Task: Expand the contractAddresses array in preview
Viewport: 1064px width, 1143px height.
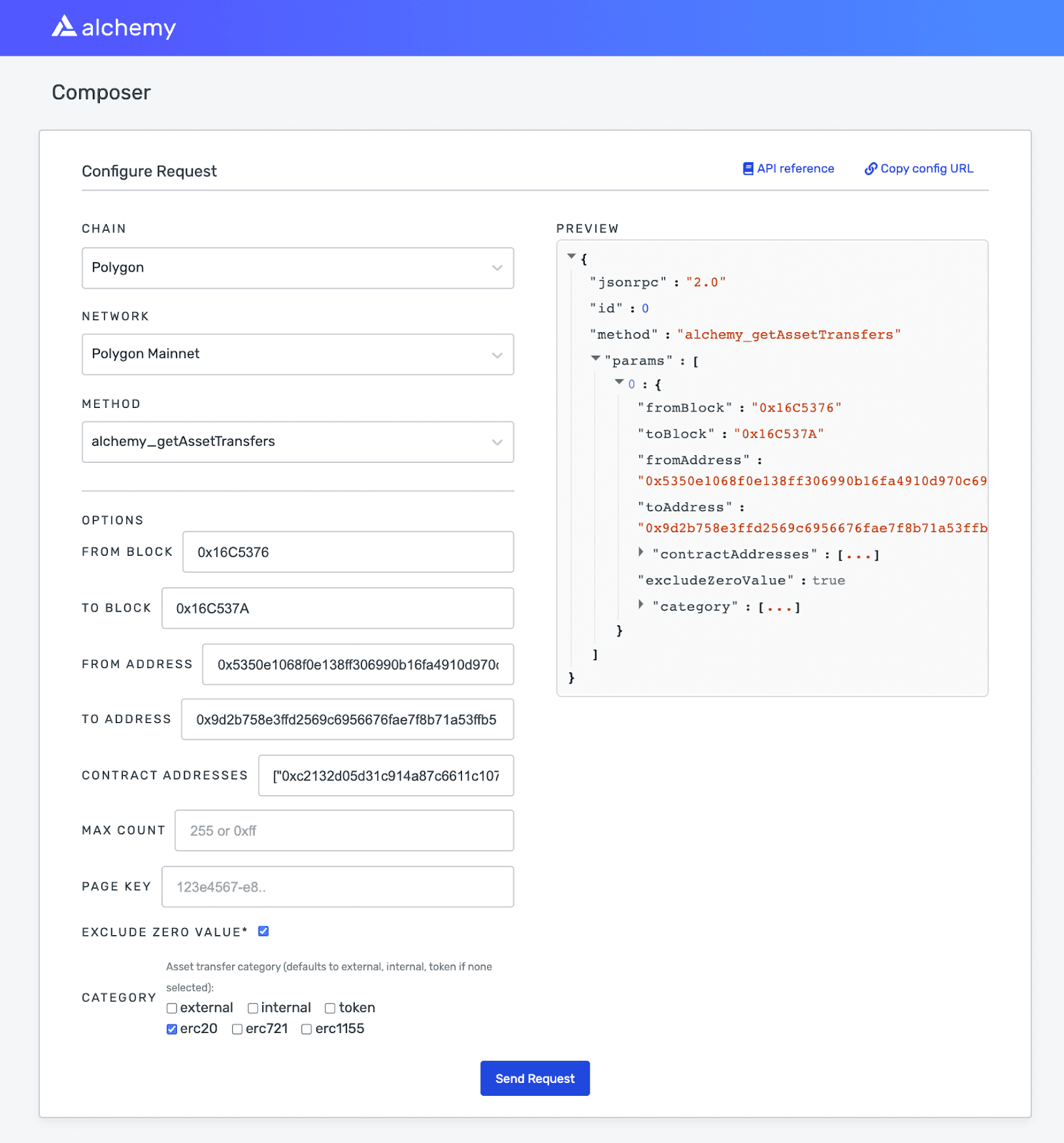Action: pos(641,551)
